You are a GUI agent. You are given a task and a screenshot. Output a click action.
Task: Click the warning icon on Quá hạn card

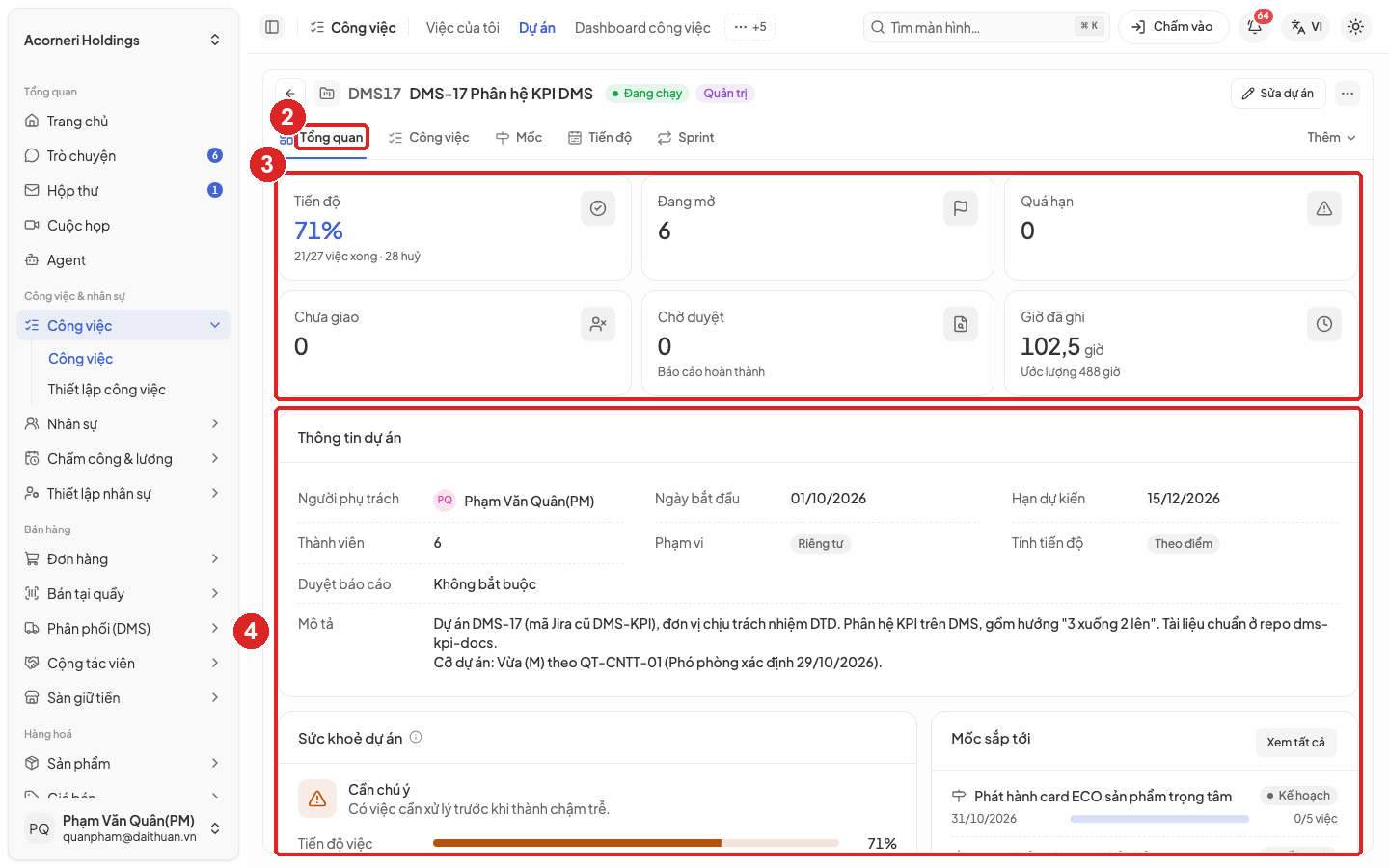(1324, 208)
